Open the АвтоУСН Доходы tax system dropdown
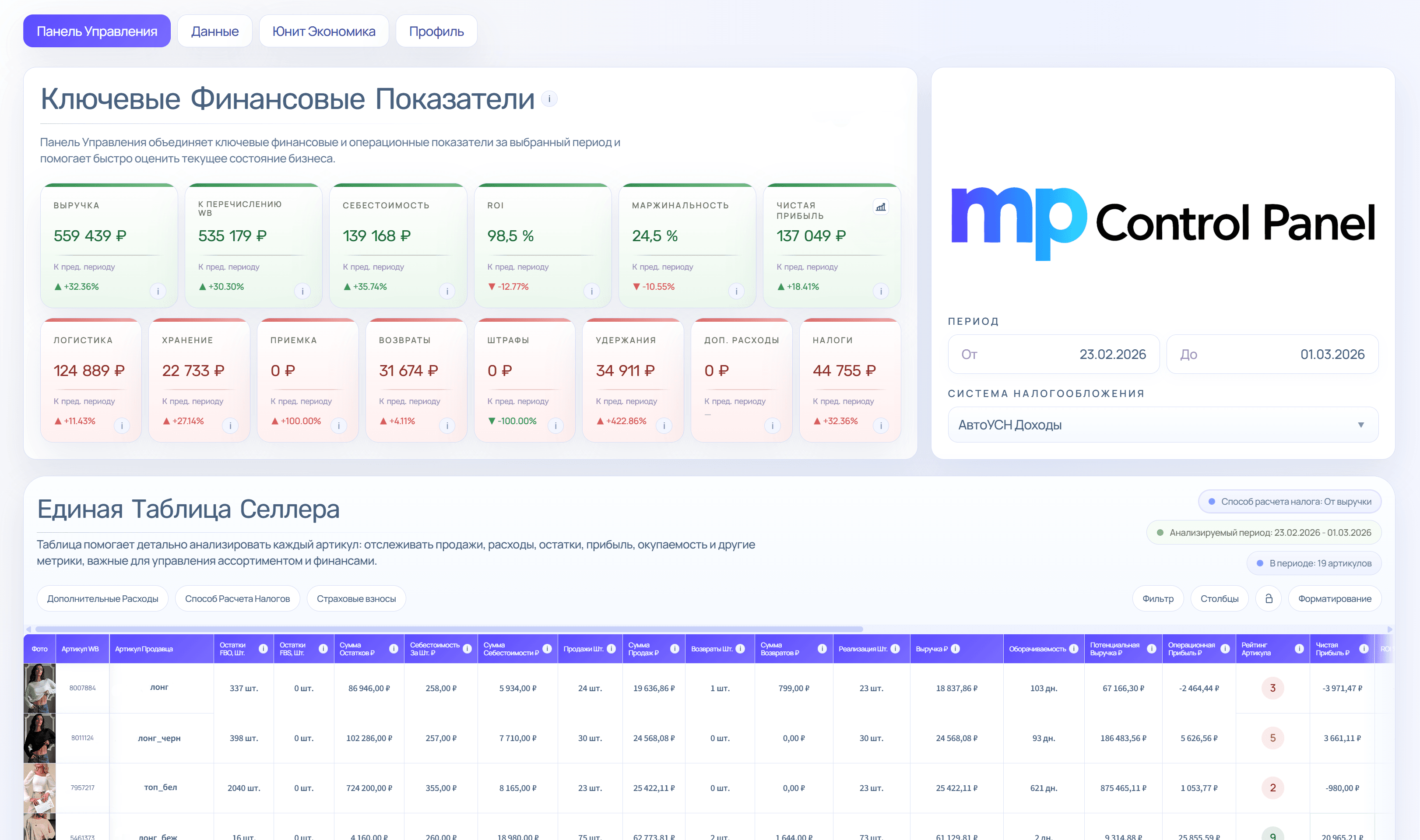 click(x=1163, y=425)
